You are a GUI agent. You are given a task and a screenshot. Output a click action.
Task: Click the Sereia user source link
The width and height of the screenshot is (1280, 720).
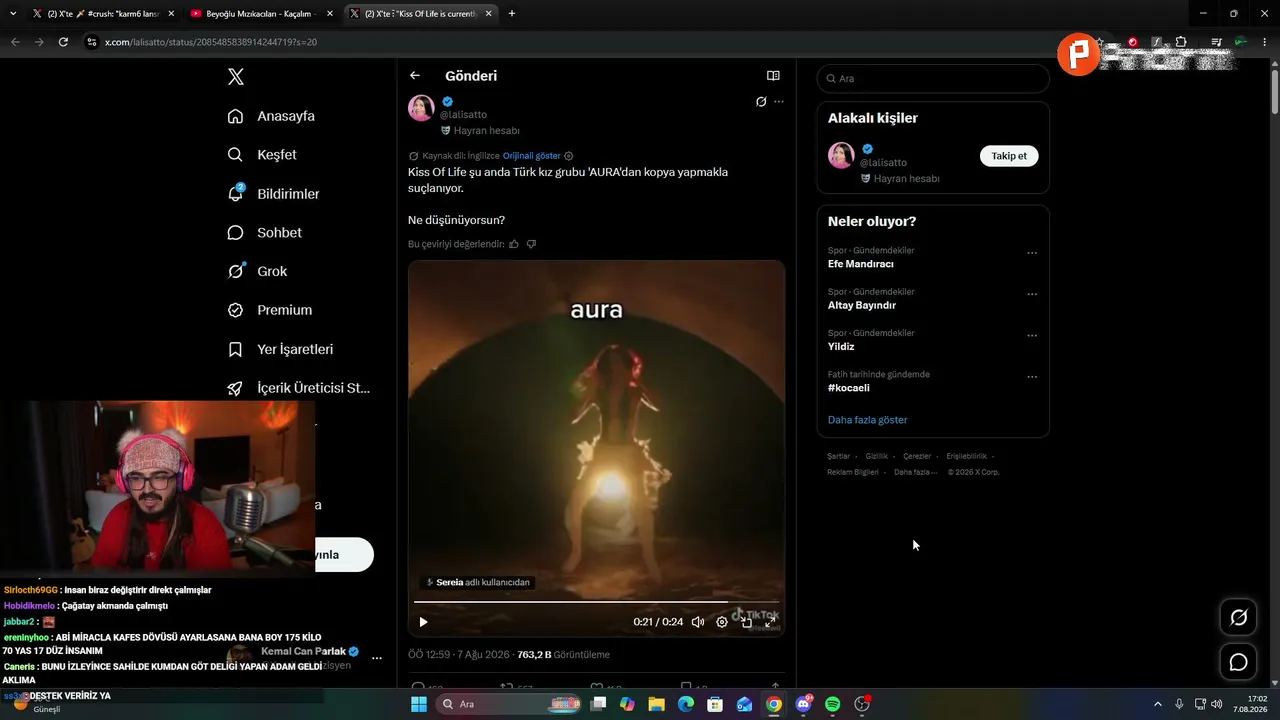(x=479, y=582)
